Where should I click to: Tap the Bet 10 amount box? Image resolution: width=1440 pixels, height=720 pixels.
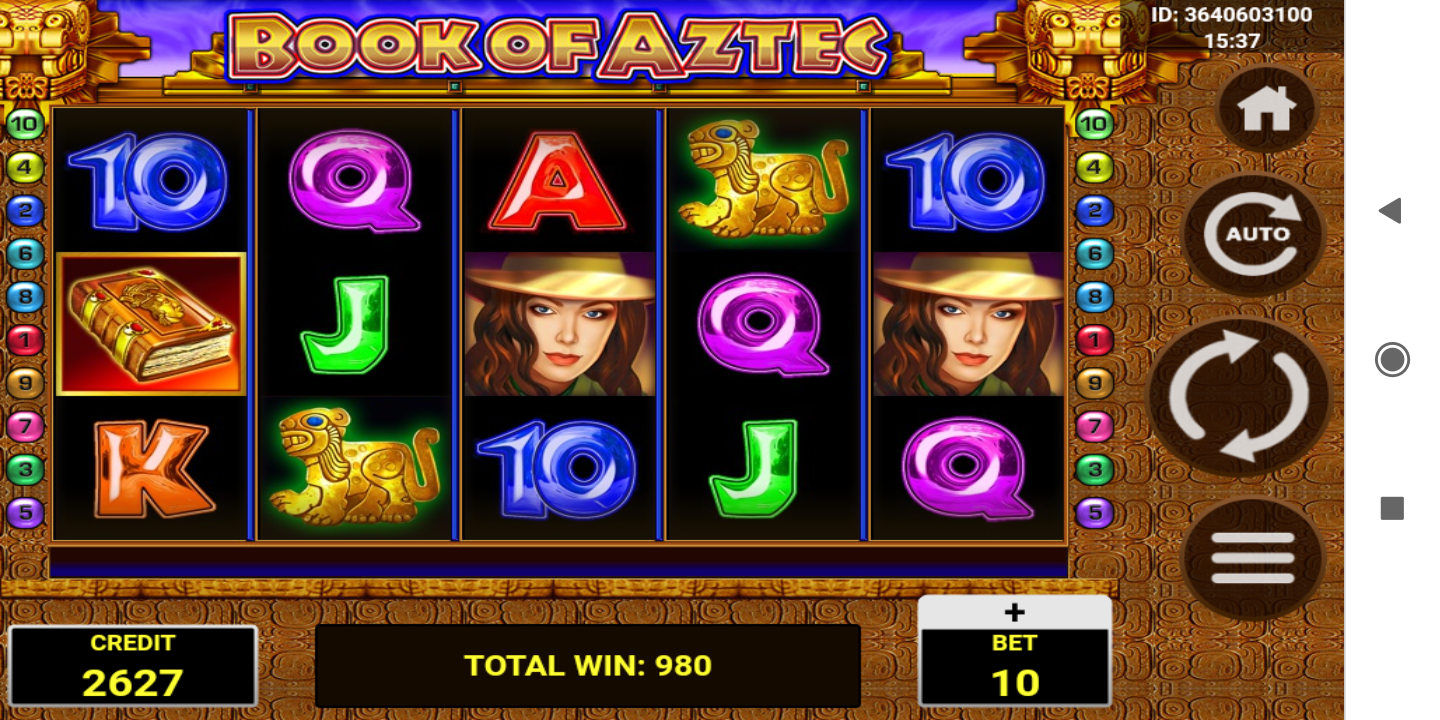(1014, 667)
